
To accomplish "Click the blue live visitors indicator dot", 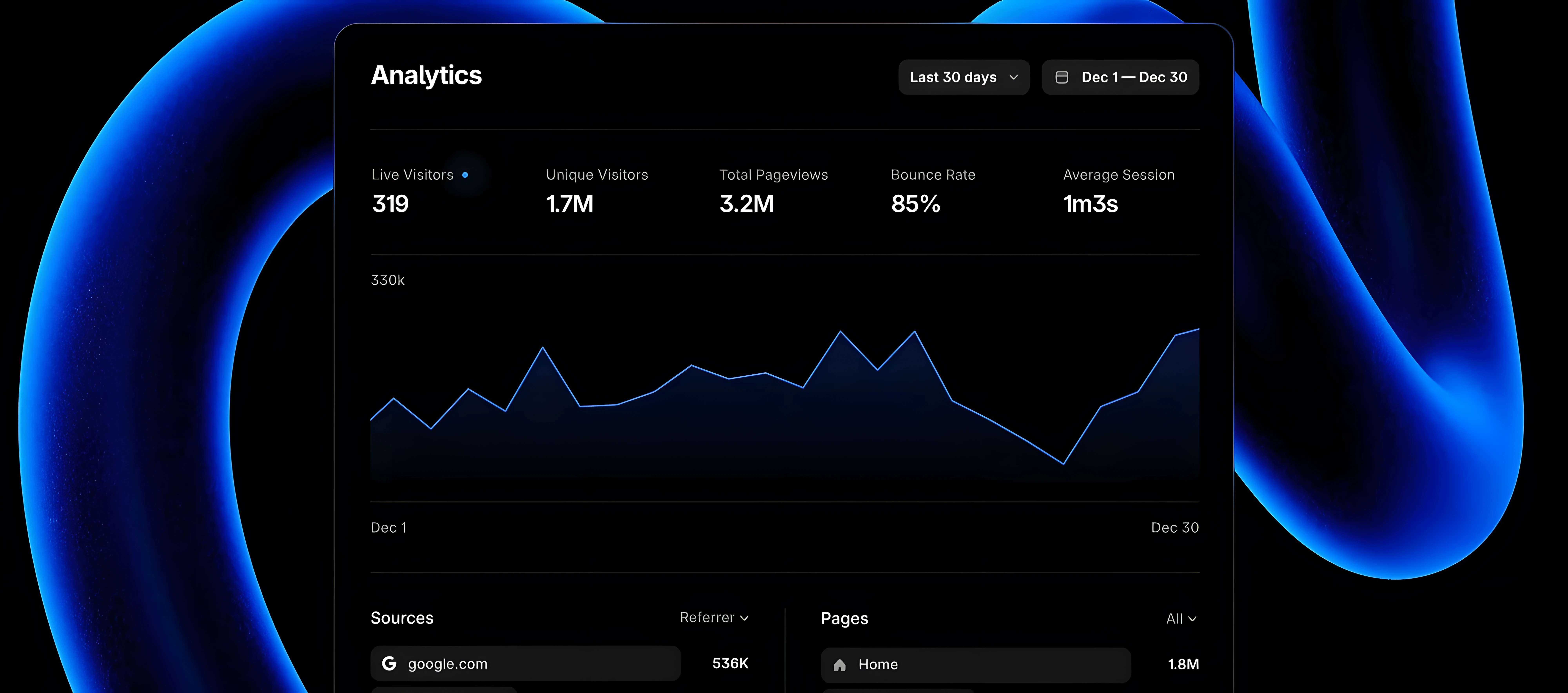I will 465,175.
